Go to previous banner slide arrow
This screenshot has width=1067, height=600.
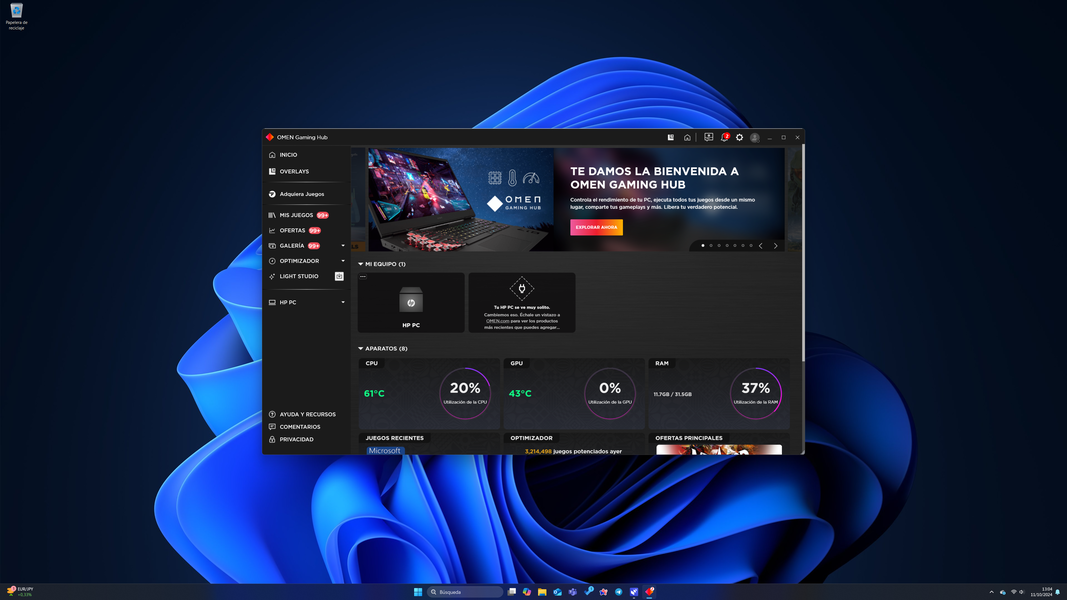pos(761,246)
